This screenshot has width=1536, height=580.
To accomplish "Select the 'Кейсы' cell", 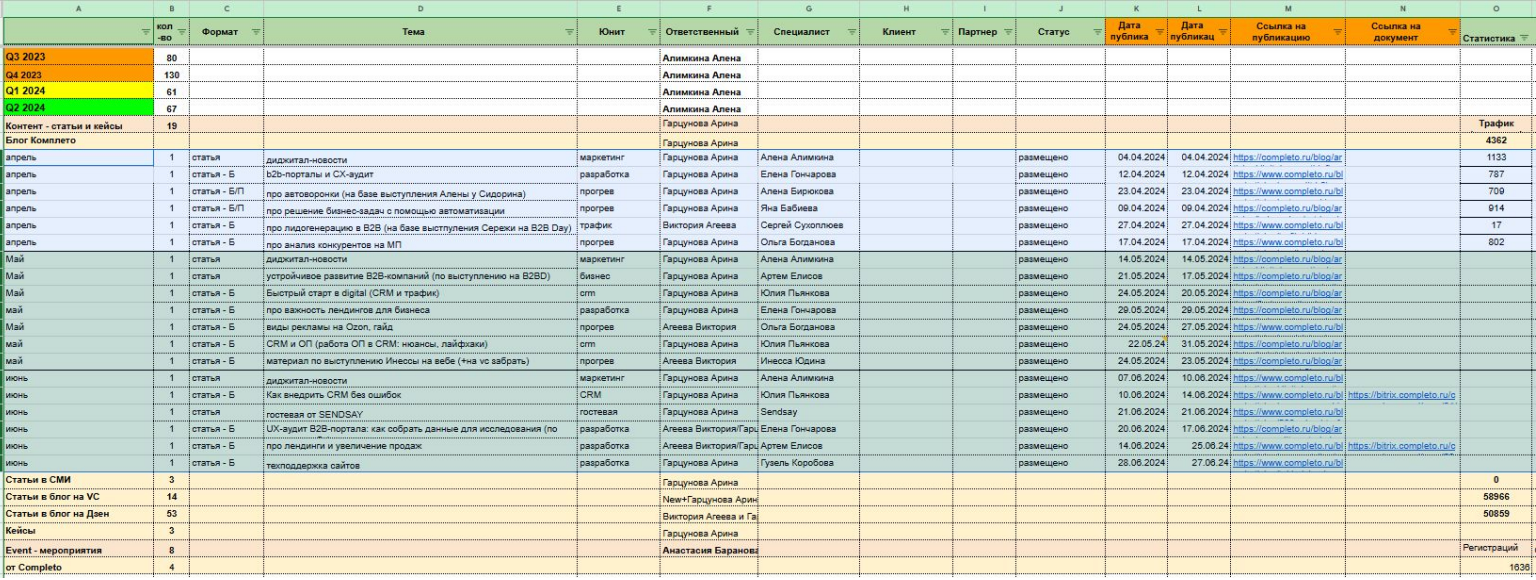I will tap(78, 532).
